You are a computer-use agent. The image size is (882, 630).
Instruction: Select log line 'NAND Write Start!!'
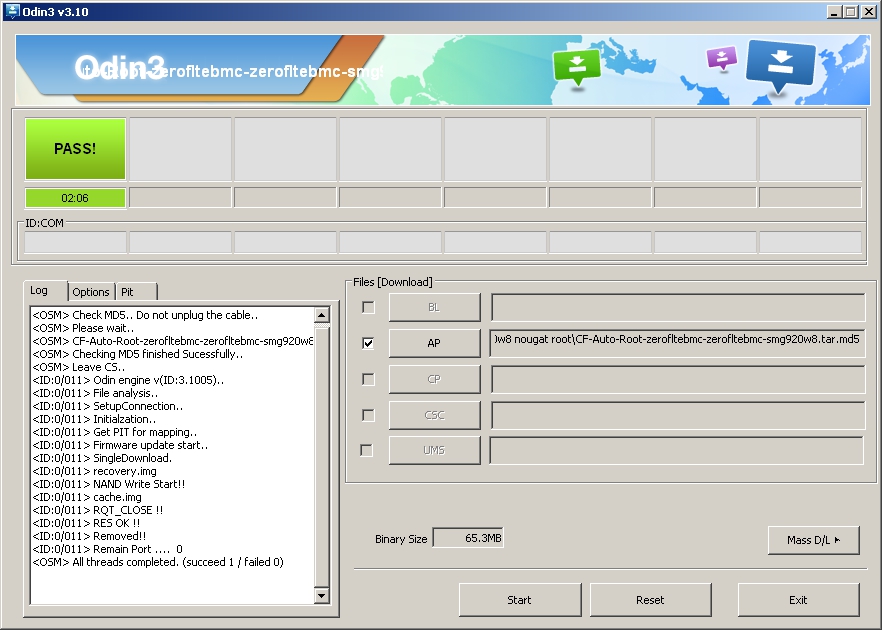[109, 484]
